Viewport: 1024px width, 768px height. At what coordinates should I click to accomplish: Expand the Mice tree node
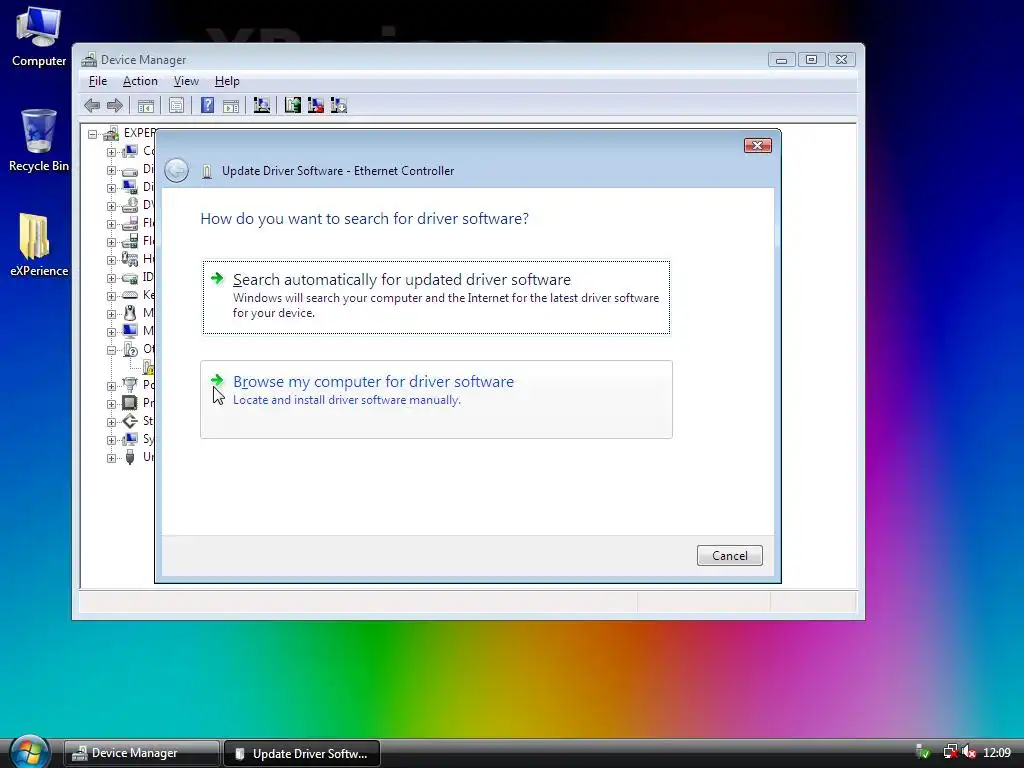pos(111,314)
